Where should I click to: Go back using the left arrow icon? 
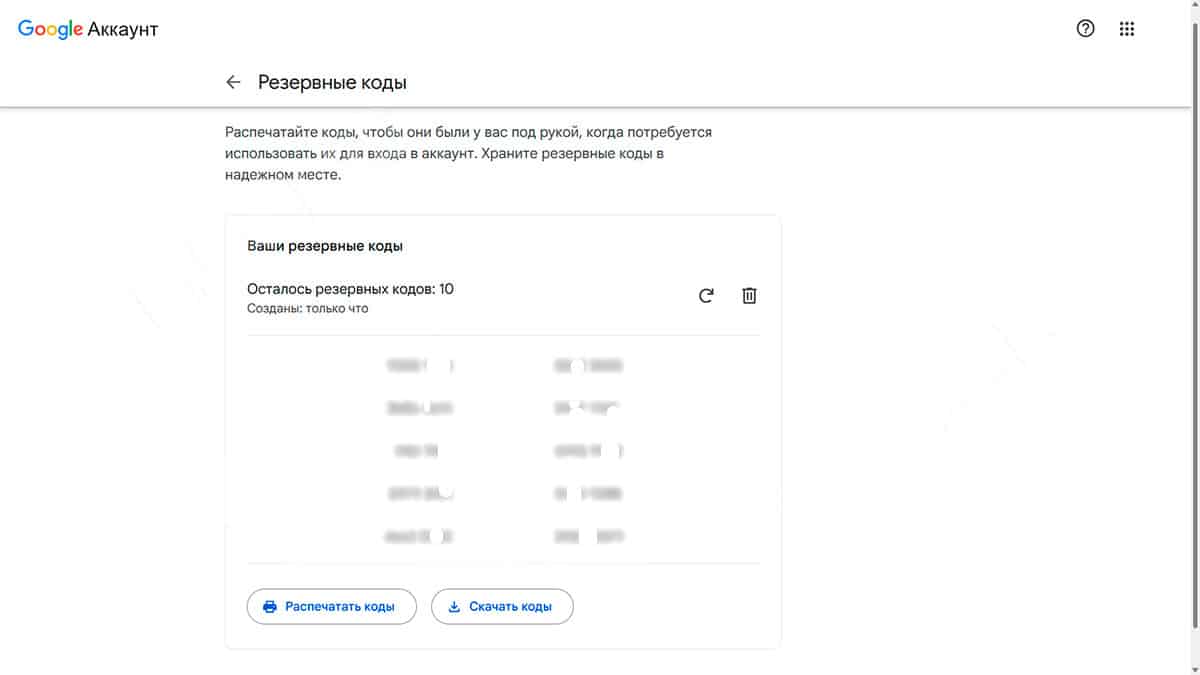(x=233, y=82)
